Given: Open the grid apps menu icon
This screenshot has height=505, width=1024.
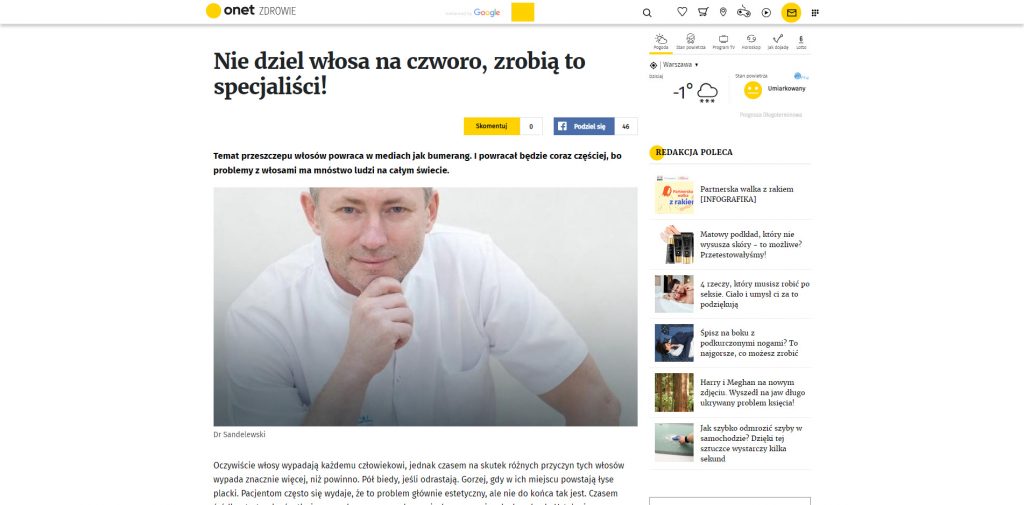Looking at the screenshot, I should (x=815, y=12).
